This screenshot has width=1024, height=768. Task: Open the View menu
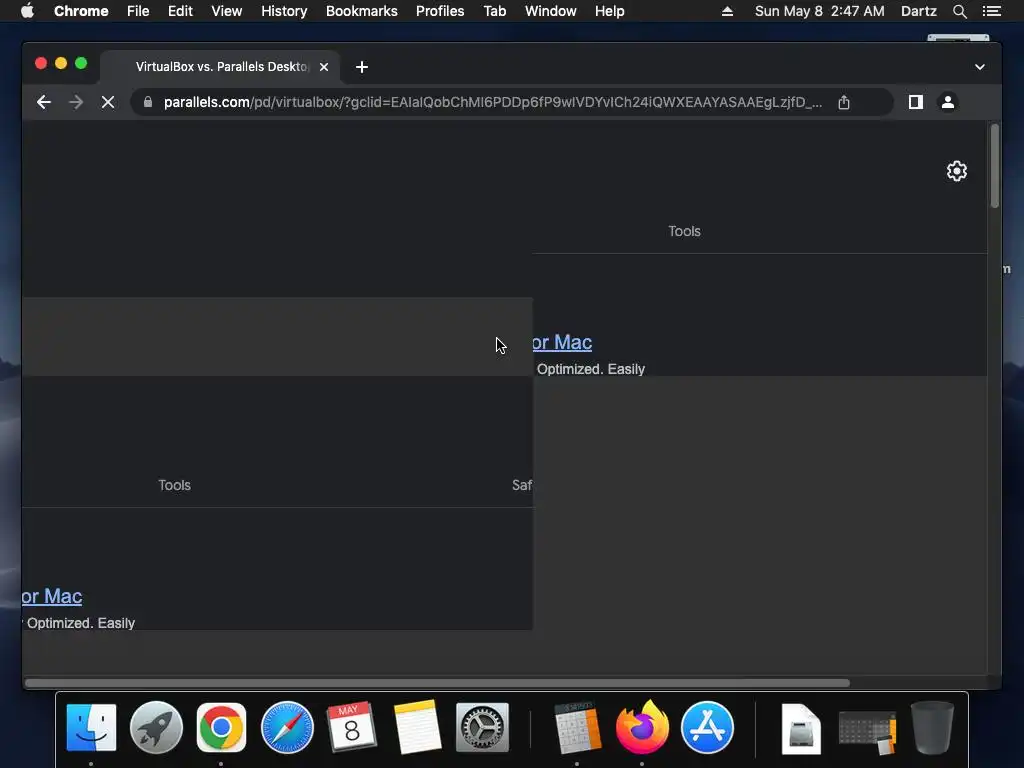227,11
